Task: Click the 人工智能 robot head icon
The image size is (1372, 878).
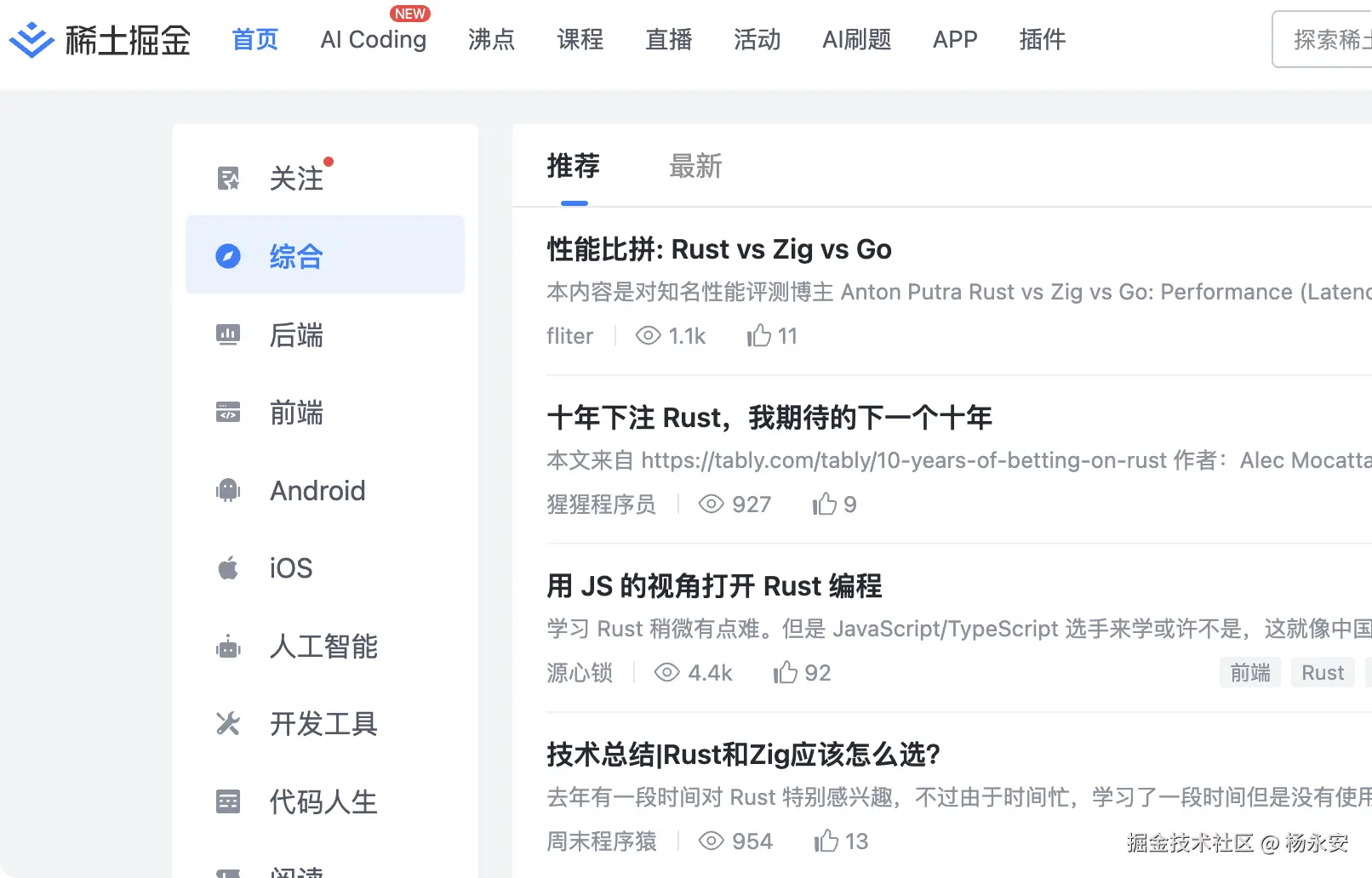Action: coord(227,646)
